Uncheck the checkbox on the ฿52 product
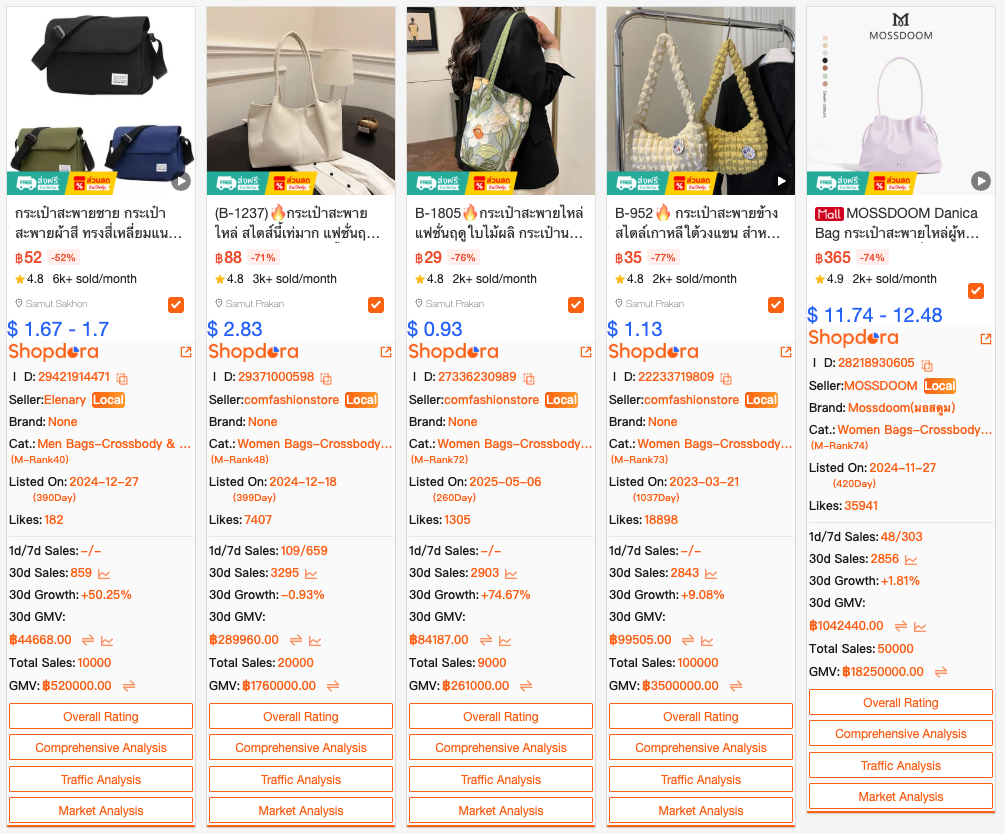 click(x=176, y=304)
